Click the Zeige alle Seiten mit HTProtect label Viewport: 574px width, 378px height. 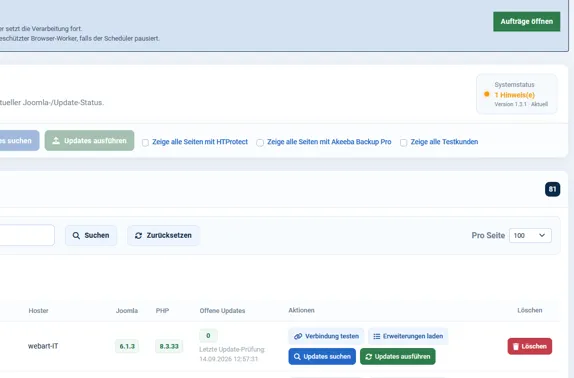(200, 142)
